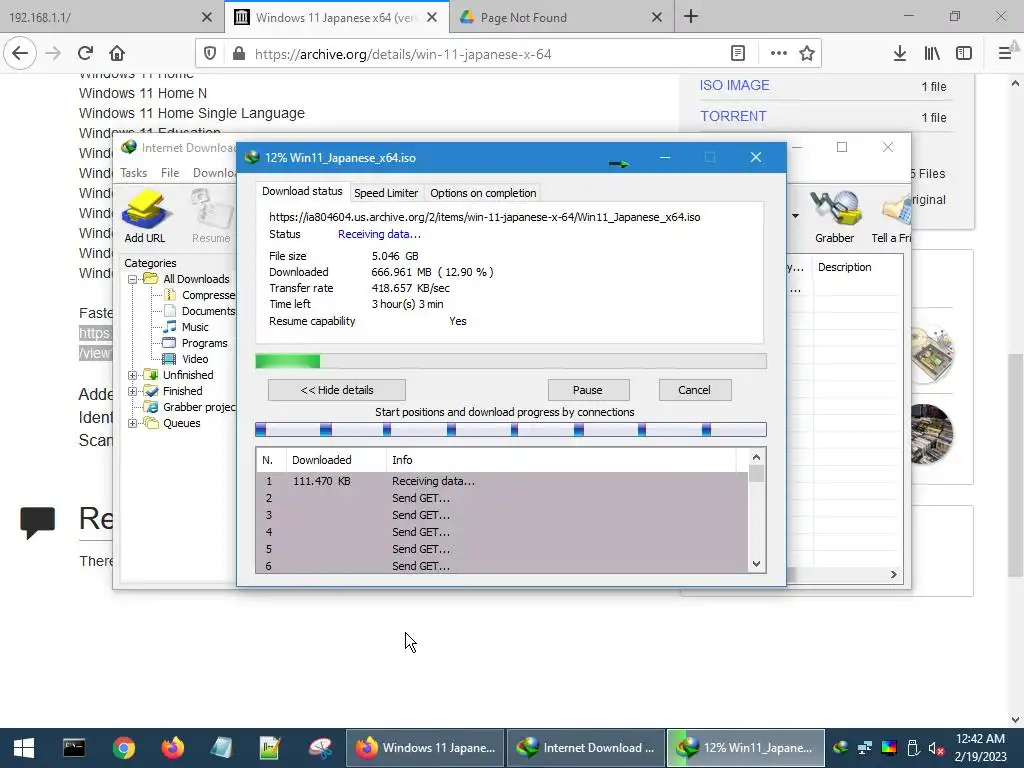Click the Reviews speech bubble icon
1024x768 pixels.
tap(37, 522)
